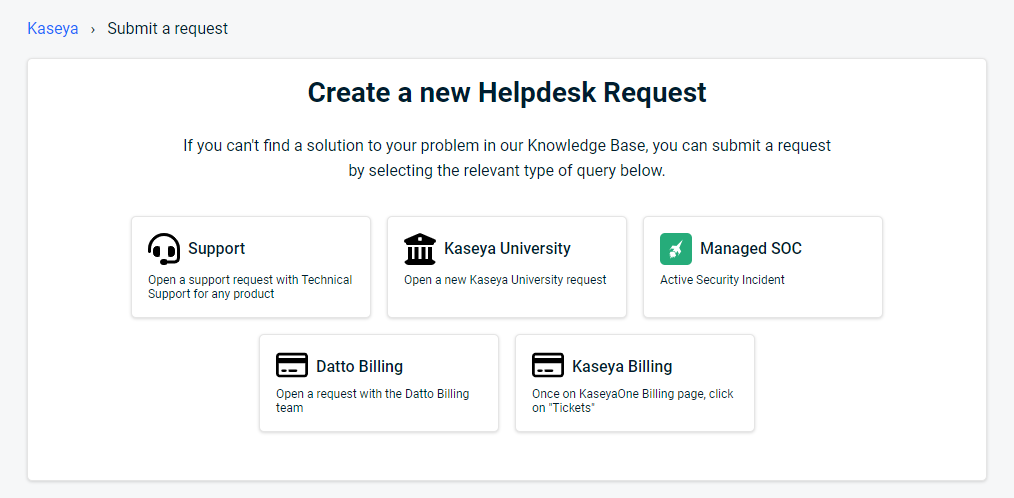
Task: Click the Knowledge Base instruction paragraph
Action: coord(507,158)
